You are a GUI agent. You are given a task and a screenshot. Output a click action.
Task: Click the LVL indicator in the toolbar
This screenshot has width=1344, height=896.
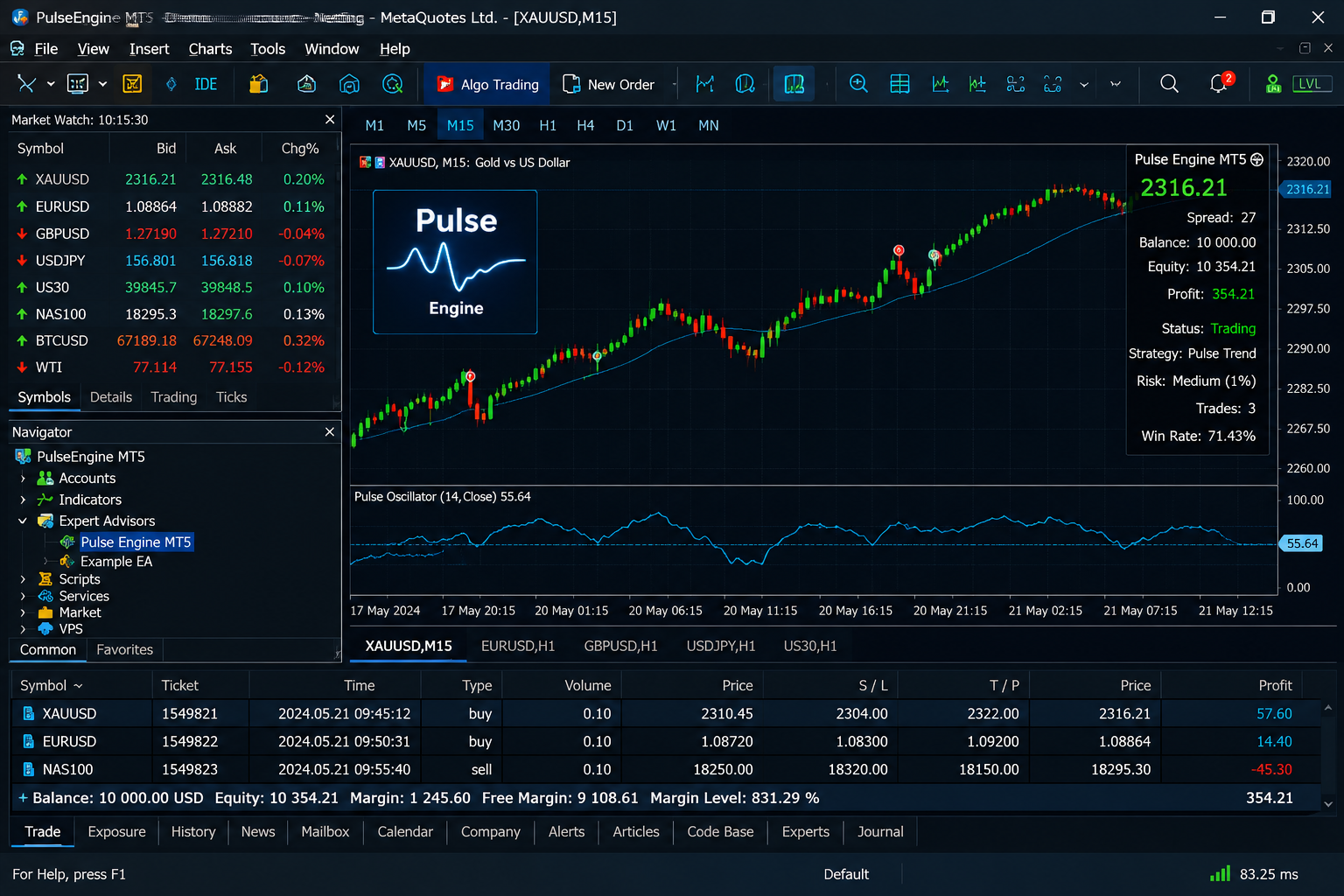pyautogui.click(x=1310, y=84)
